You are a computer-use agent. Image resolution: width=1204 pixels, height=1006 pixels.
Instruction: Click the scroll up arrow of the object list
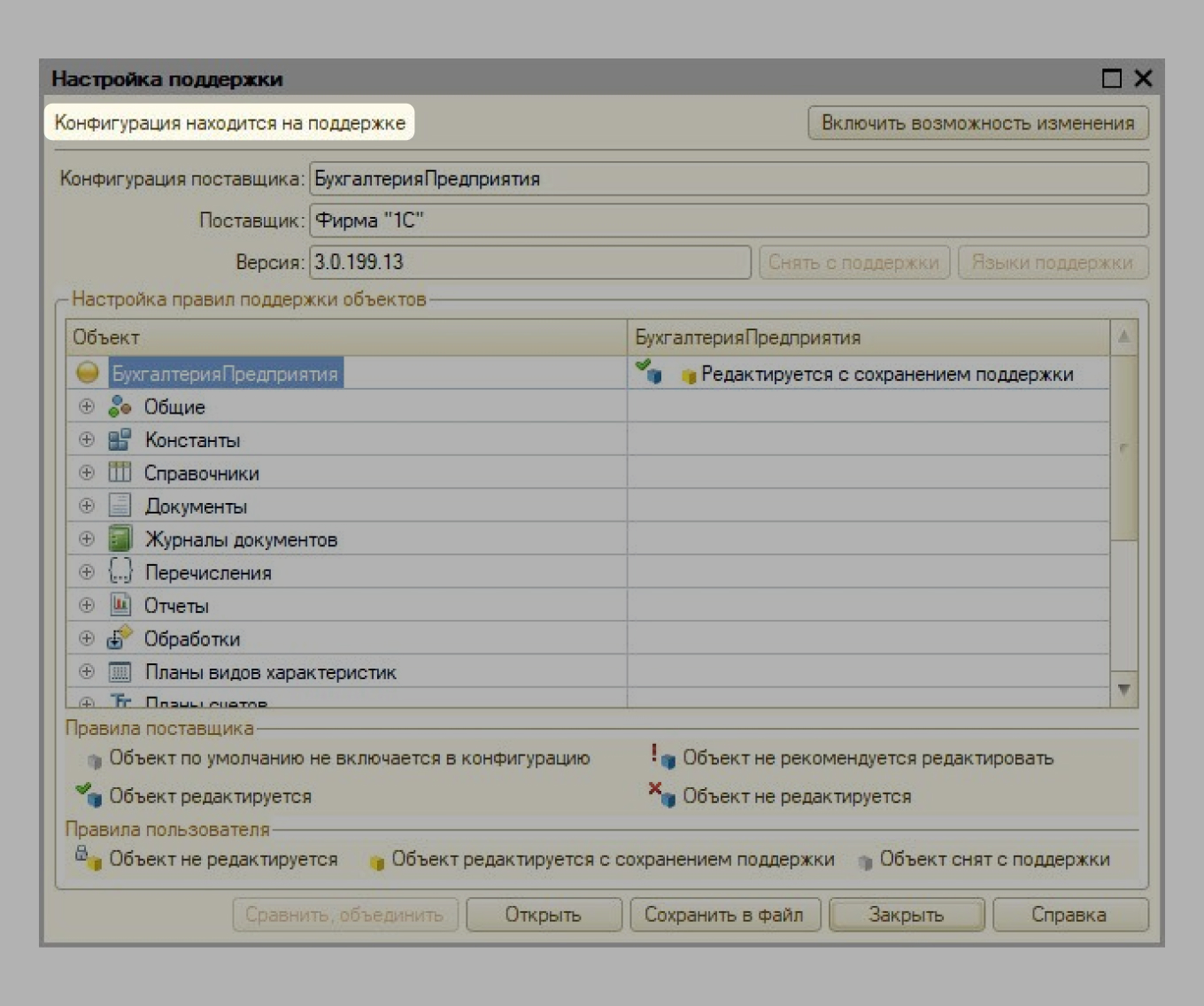tap(1123, 337)
